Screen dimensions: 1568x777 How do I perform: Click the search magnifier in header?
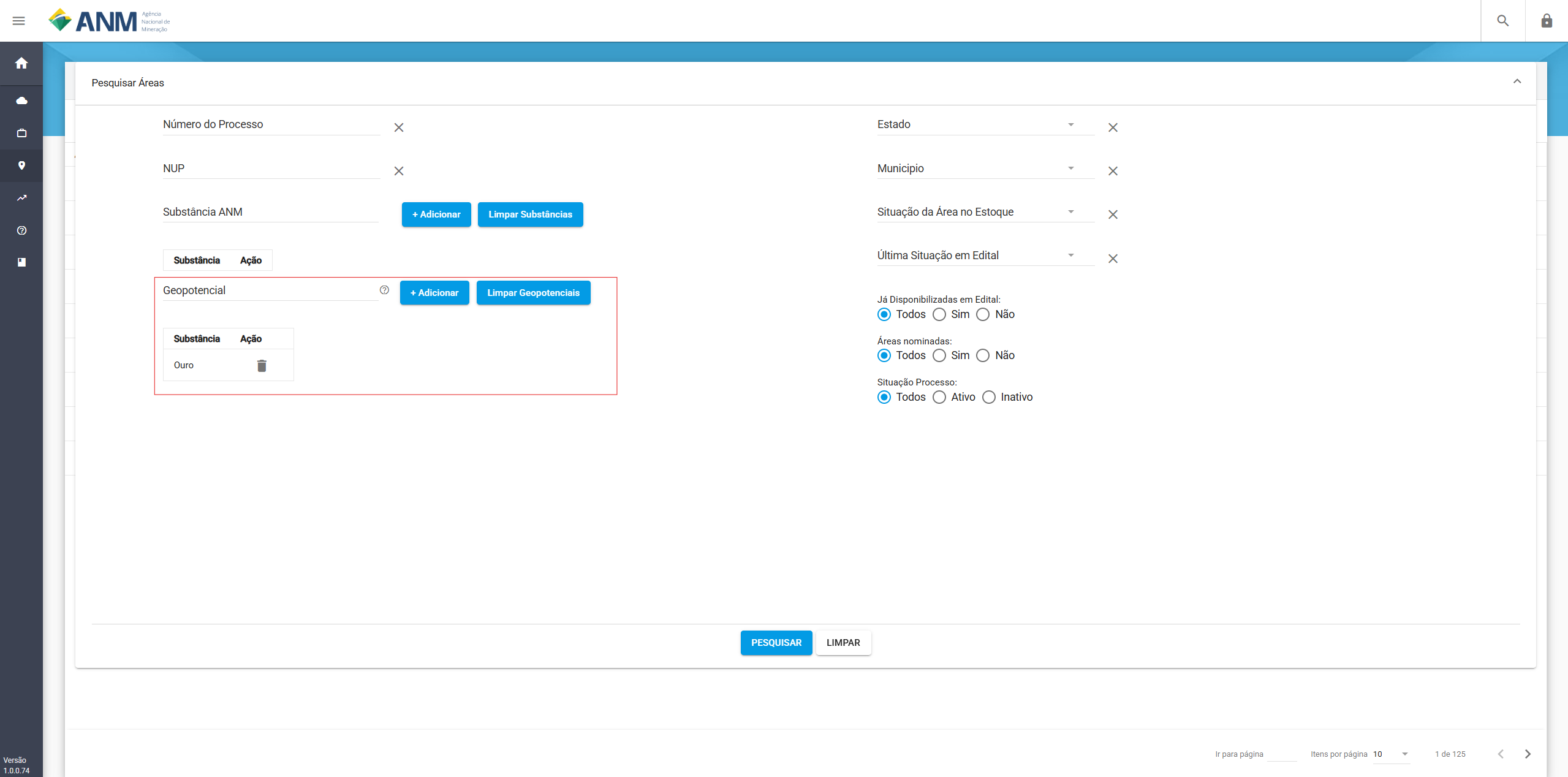[x=1502, y=21]
